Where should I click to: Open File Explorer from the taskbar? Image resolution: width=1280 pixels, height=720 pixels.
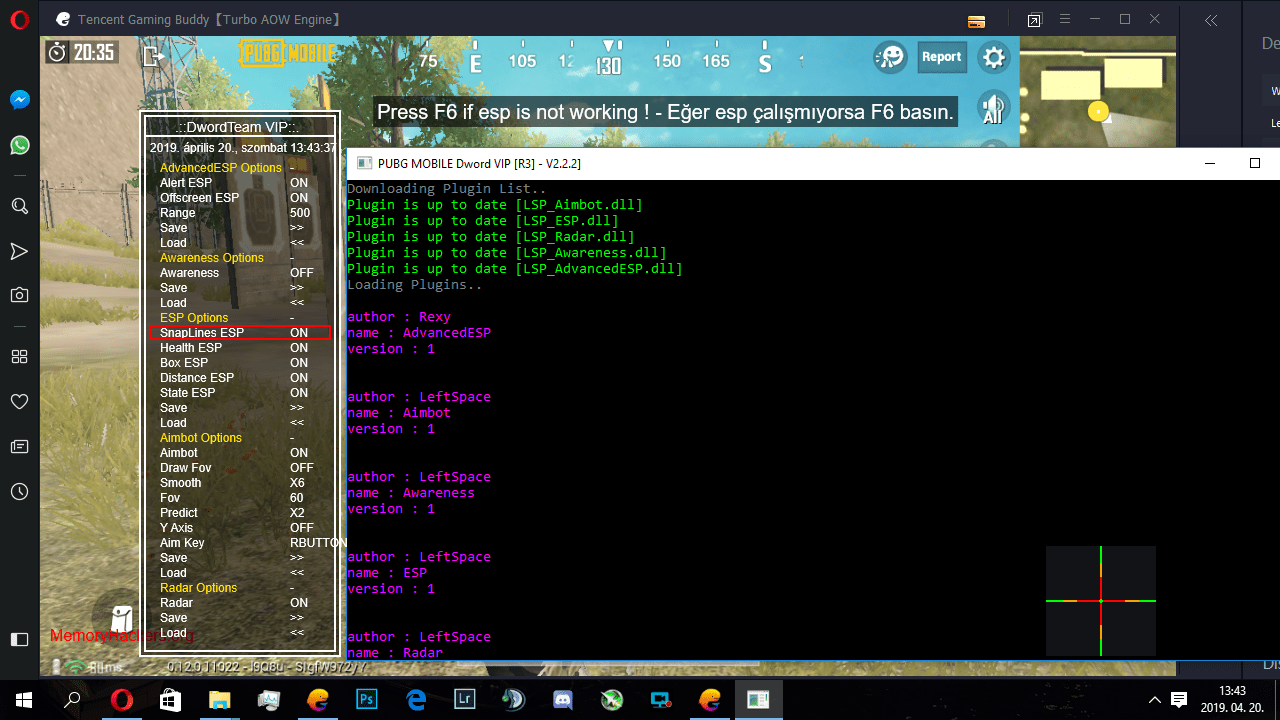pyautogui.click(x=219, y=700)
